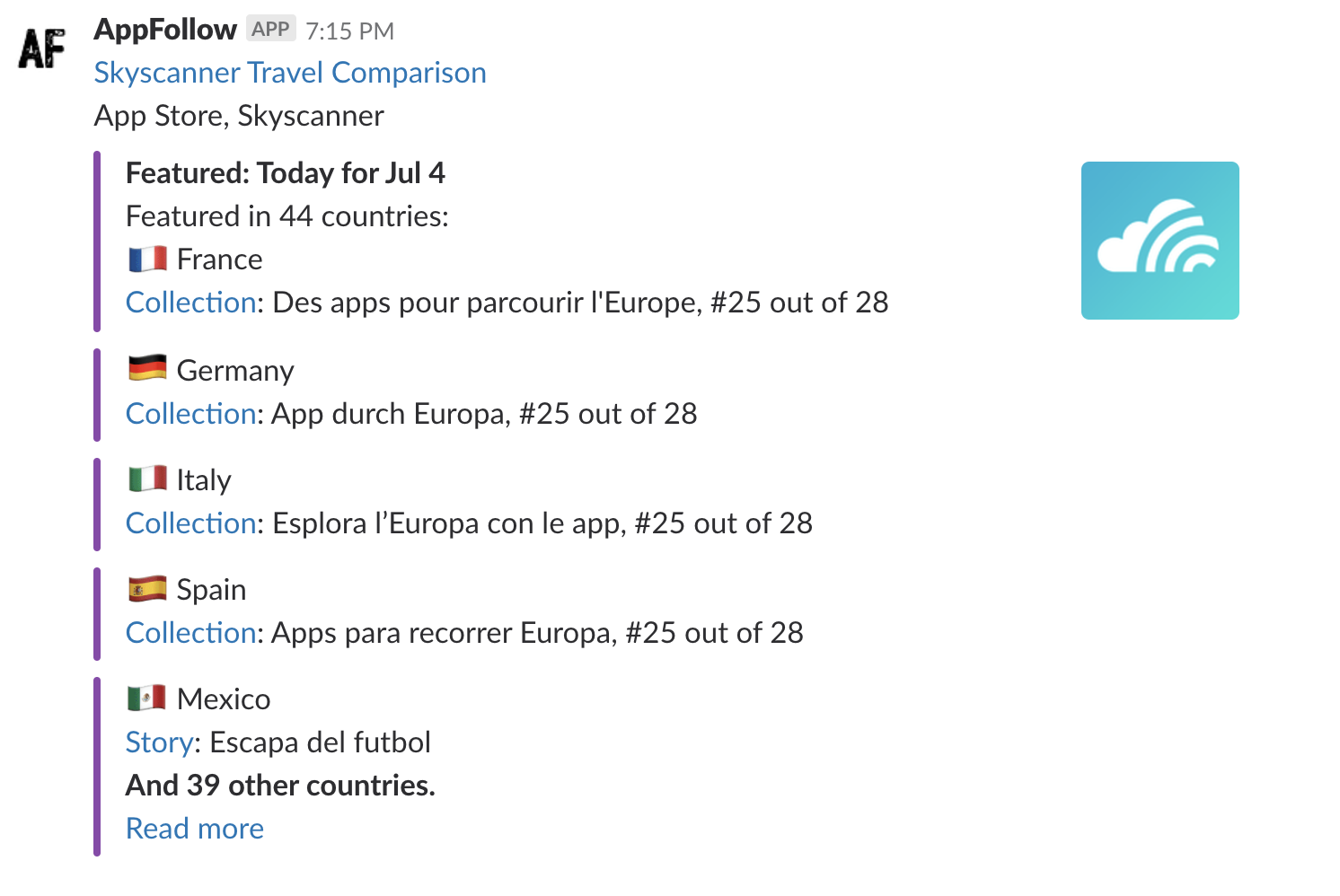
Task: Click the "Featured: Today for Jul 4" heading
Action: click(286, 173)
